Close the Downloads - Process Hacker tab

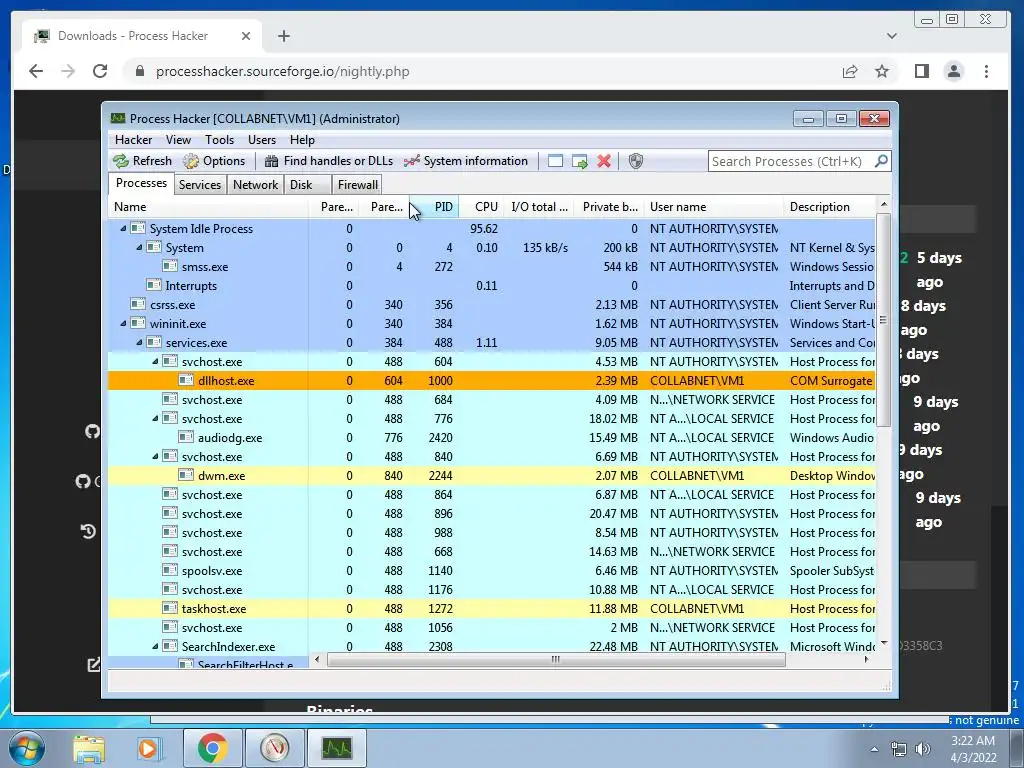[246, 36]
